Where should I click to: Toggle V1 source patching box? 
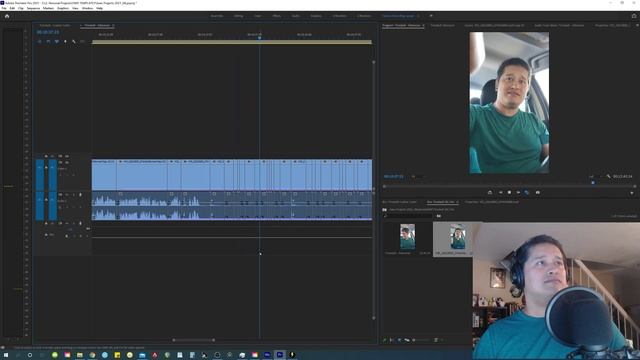(40, 175)
